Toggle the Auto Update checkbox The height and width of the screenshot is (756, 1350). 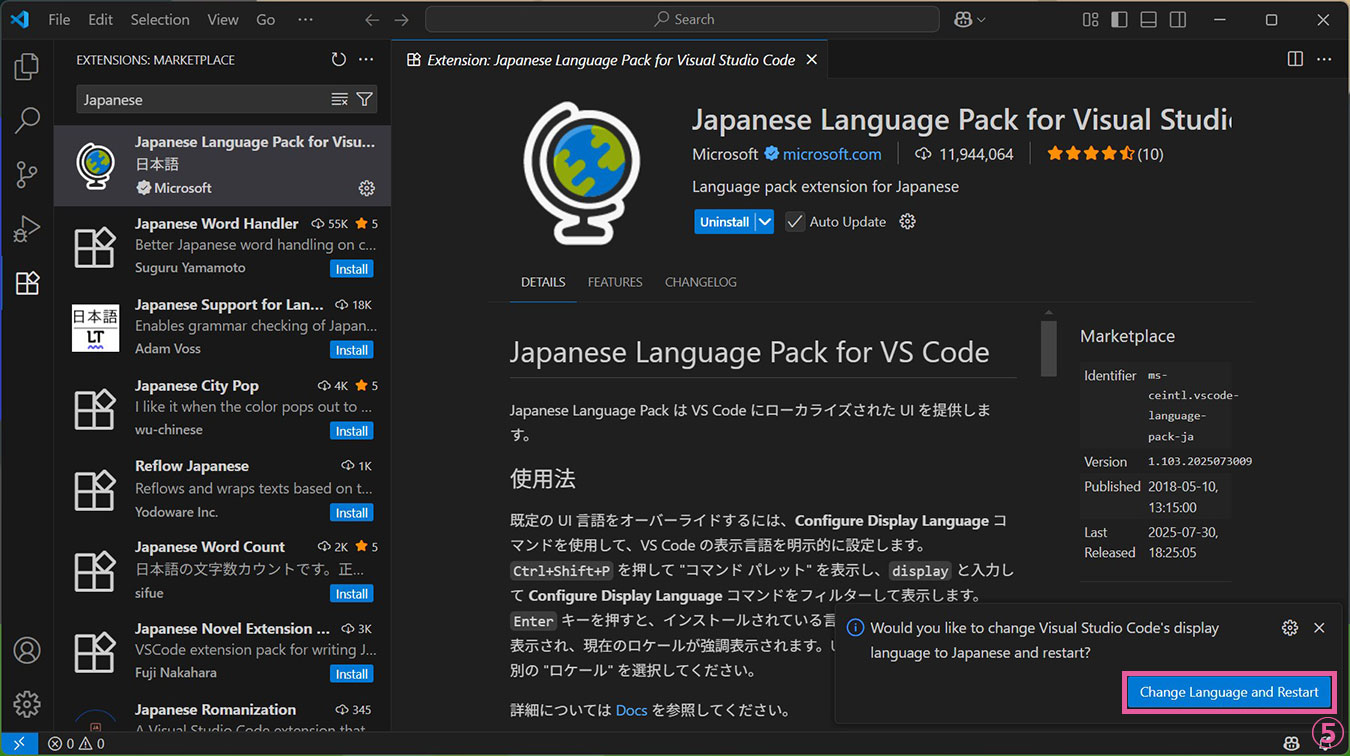click(x=795, y=222)
